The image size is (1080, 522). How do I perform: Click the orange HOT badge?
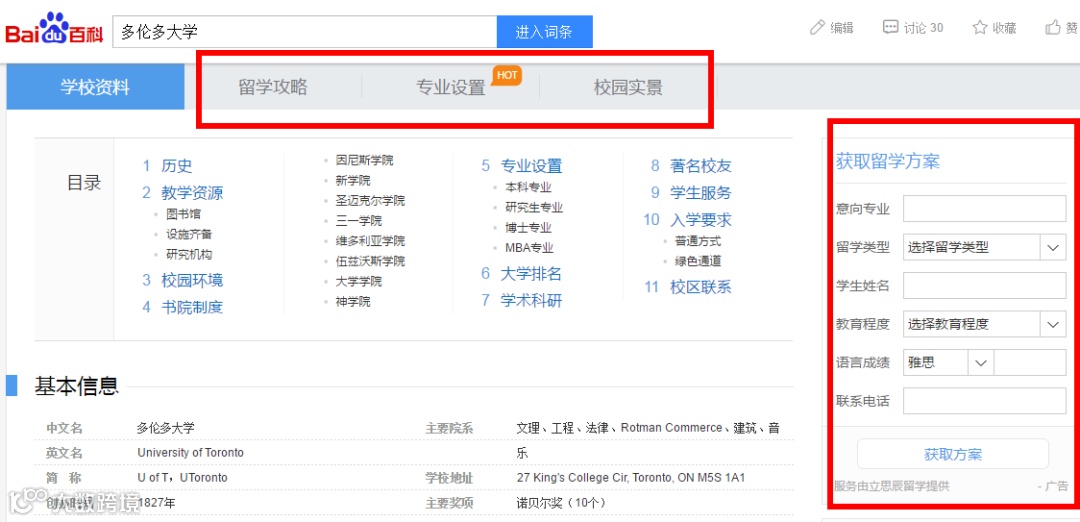(507, 75)
